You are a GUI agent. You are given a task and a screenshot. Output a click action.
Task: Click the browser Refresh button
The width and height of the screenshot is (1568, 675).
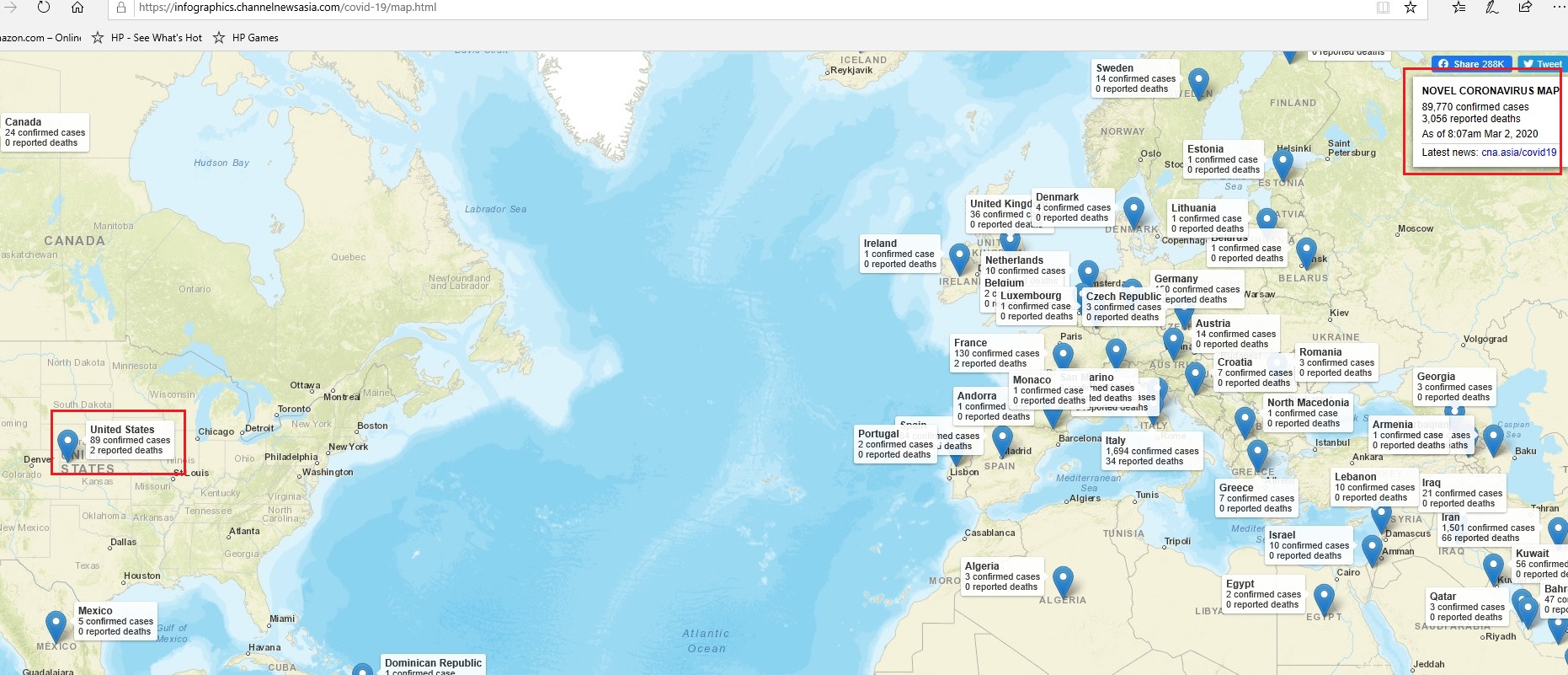pyautogui.click(x=43, y=8)
